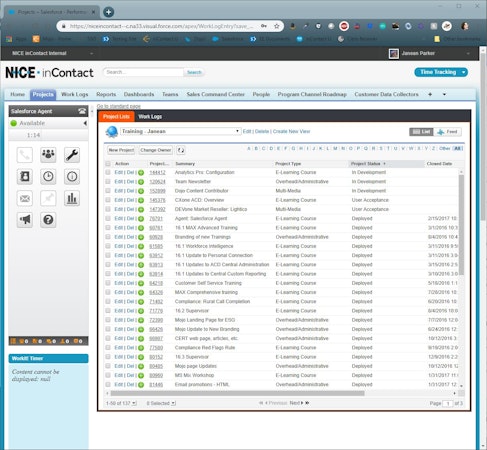Click the New Project button
The width and height of the screenshot is (487, 450).
pos(121,150)
